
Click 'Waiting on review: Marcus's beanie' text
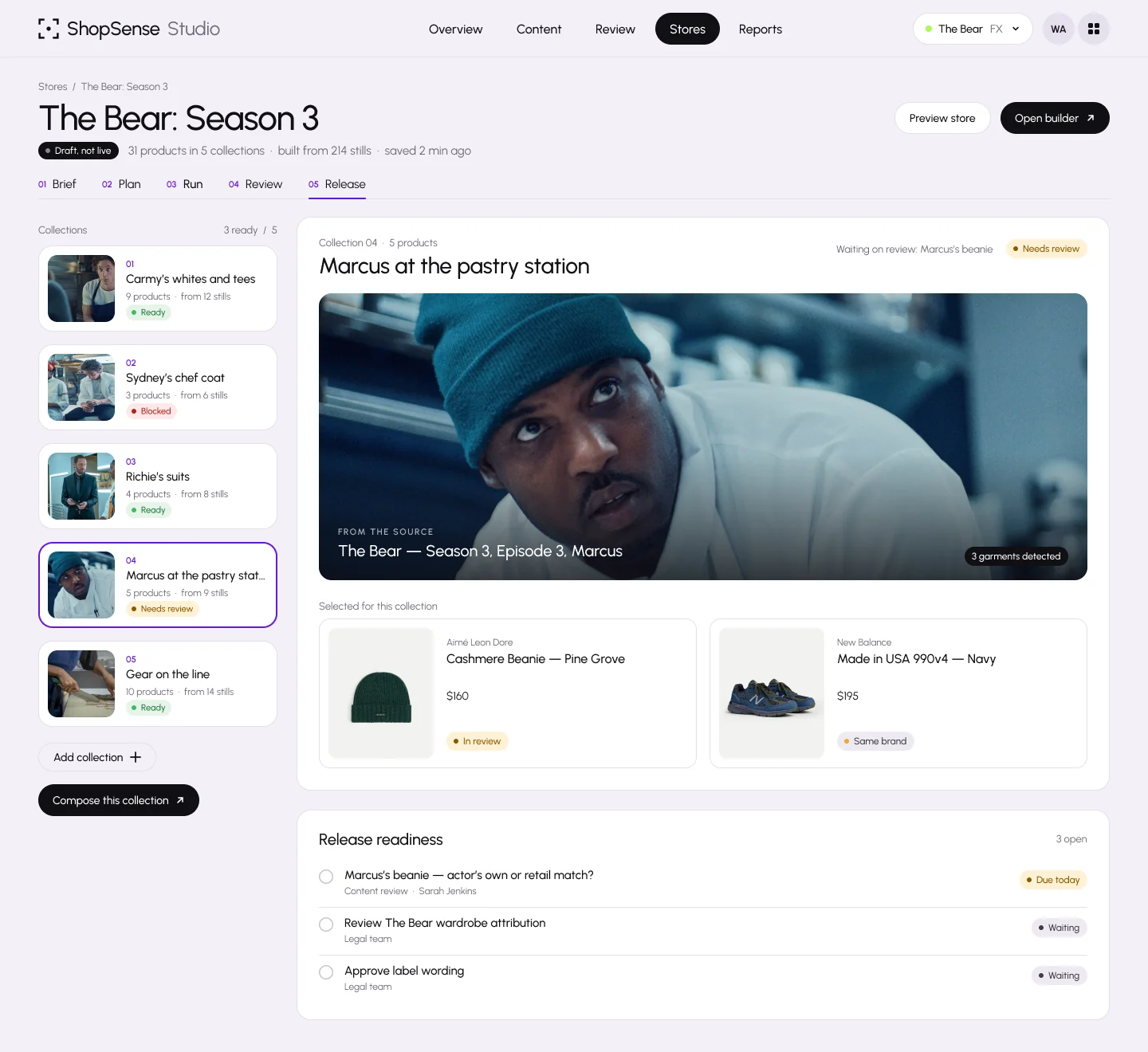pos(914,249)
